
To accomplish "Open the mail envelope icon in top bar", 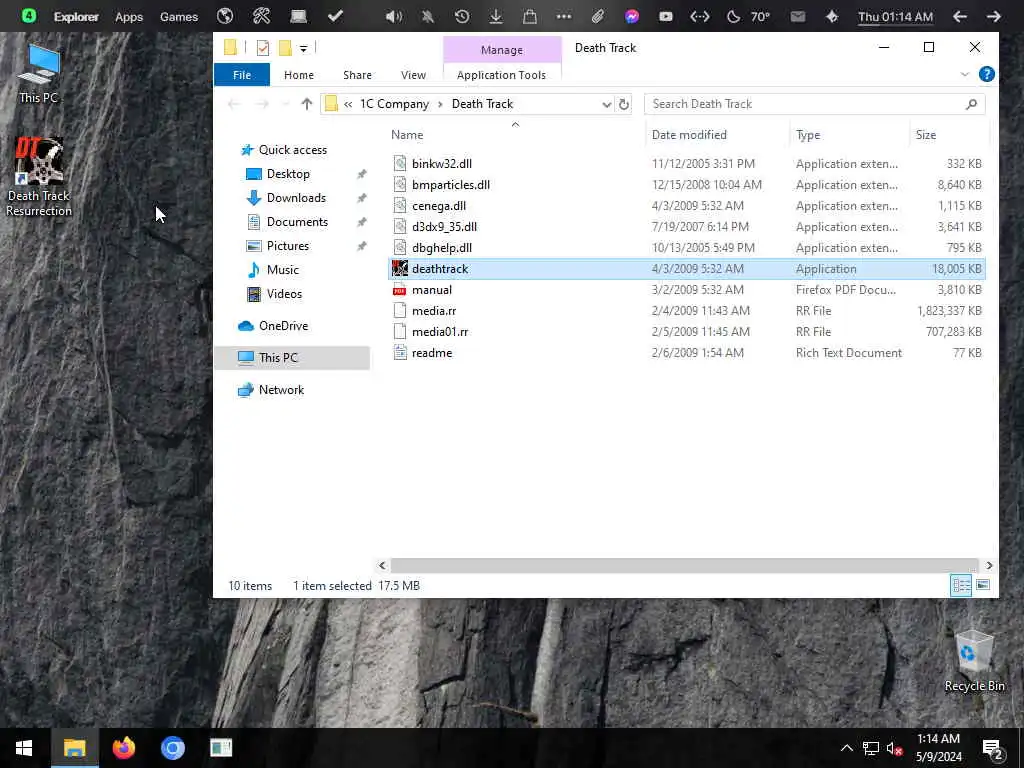I will pos(797,16).
